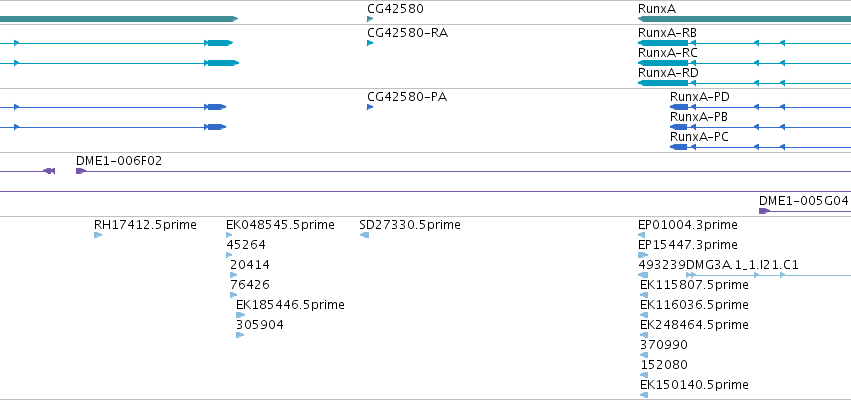
Task: Select the DME1-005G04 feature arrow
Action: pyautogui.click(x=764, y=211)
